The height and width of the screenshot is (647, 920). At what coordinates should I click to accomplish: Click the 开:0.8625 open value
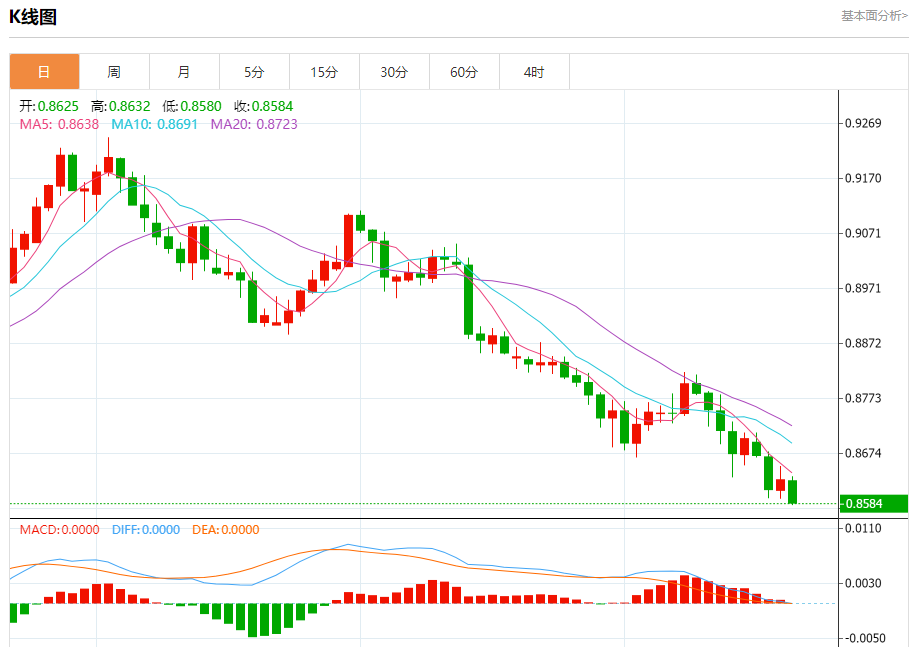(x=49, y=106)
